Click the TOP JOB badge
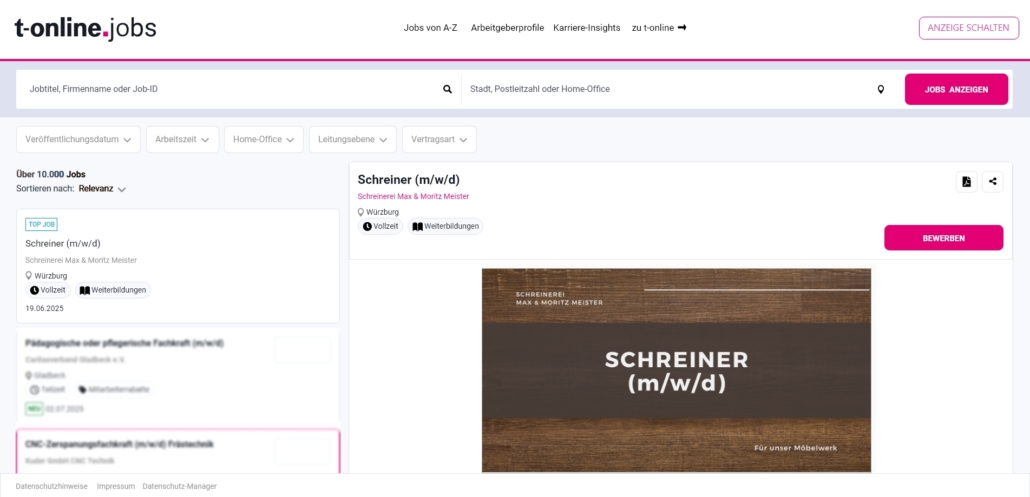 42,224
